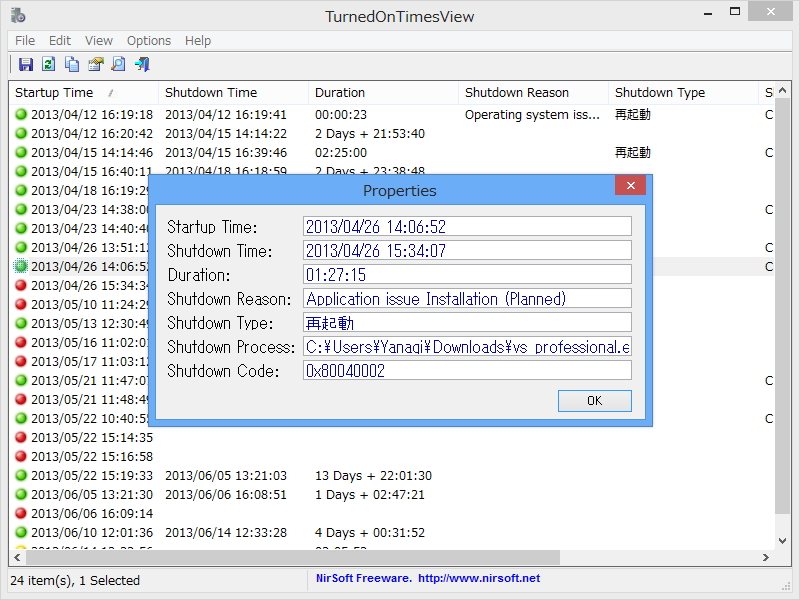Open Properties via the toolbar icon
This screenshot has height=600, width=800.
pyautogui.click(x=95, y=64)
